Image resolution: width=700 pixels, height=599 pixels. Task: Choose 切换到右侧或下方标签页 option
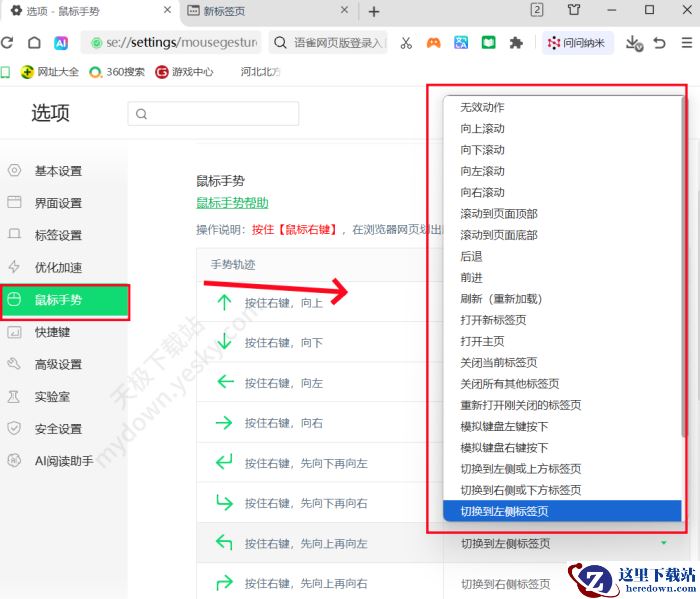[x=562, y=490]
